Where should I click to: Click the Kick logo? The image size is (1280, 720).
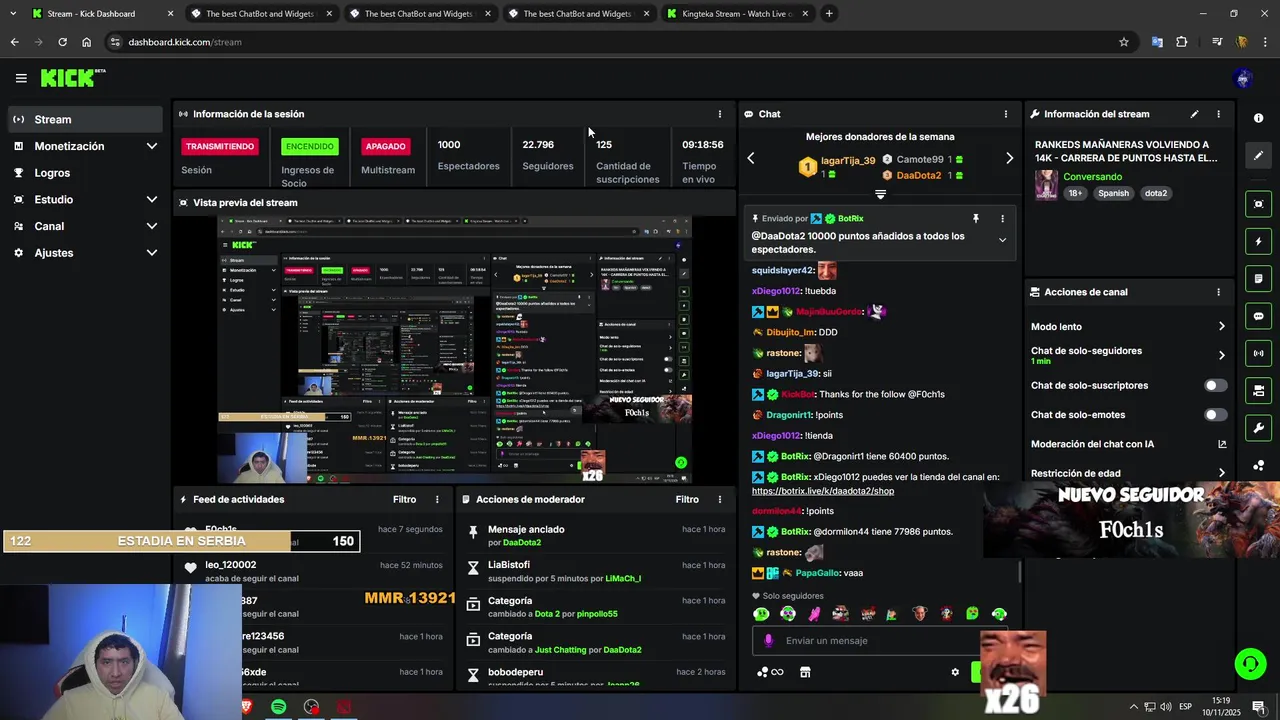click(x=73, y=78)
